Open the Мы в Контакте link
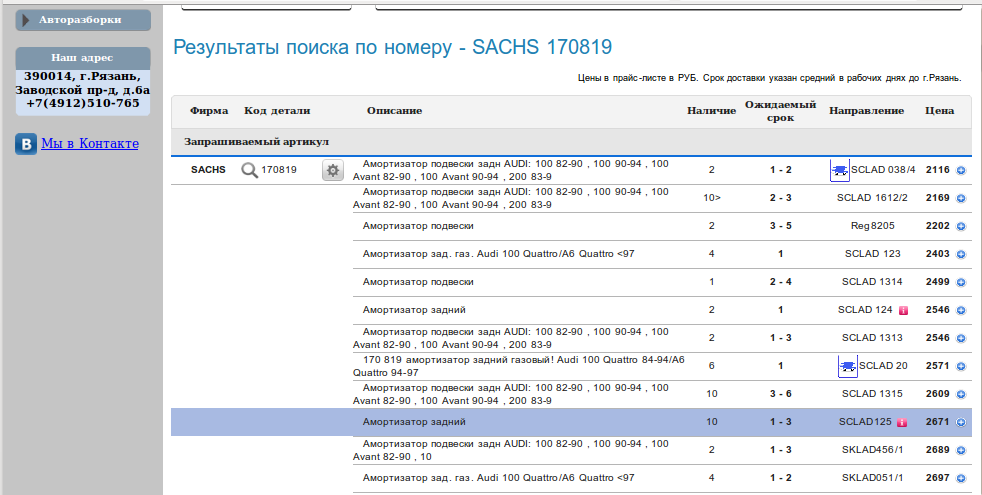This screenshot has width=982, height=495. click(x=90, y=143)
